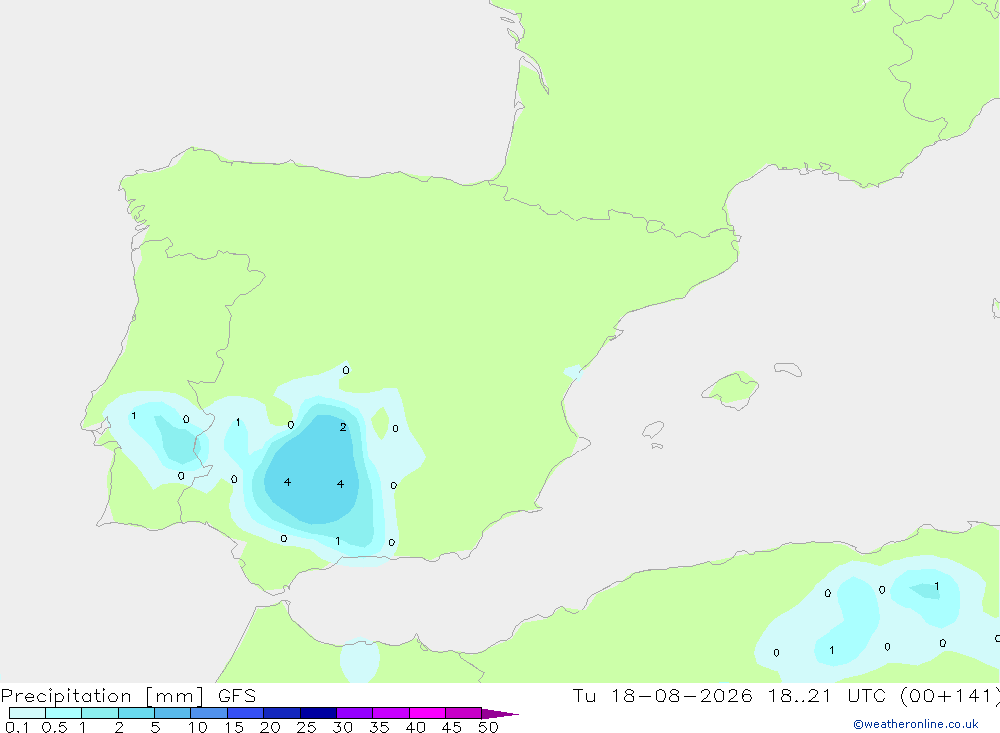Viewport: 1000px width, 733px height.
Task: Select the 25–30 mm legend swatch
Action: (x=318, y=713)
